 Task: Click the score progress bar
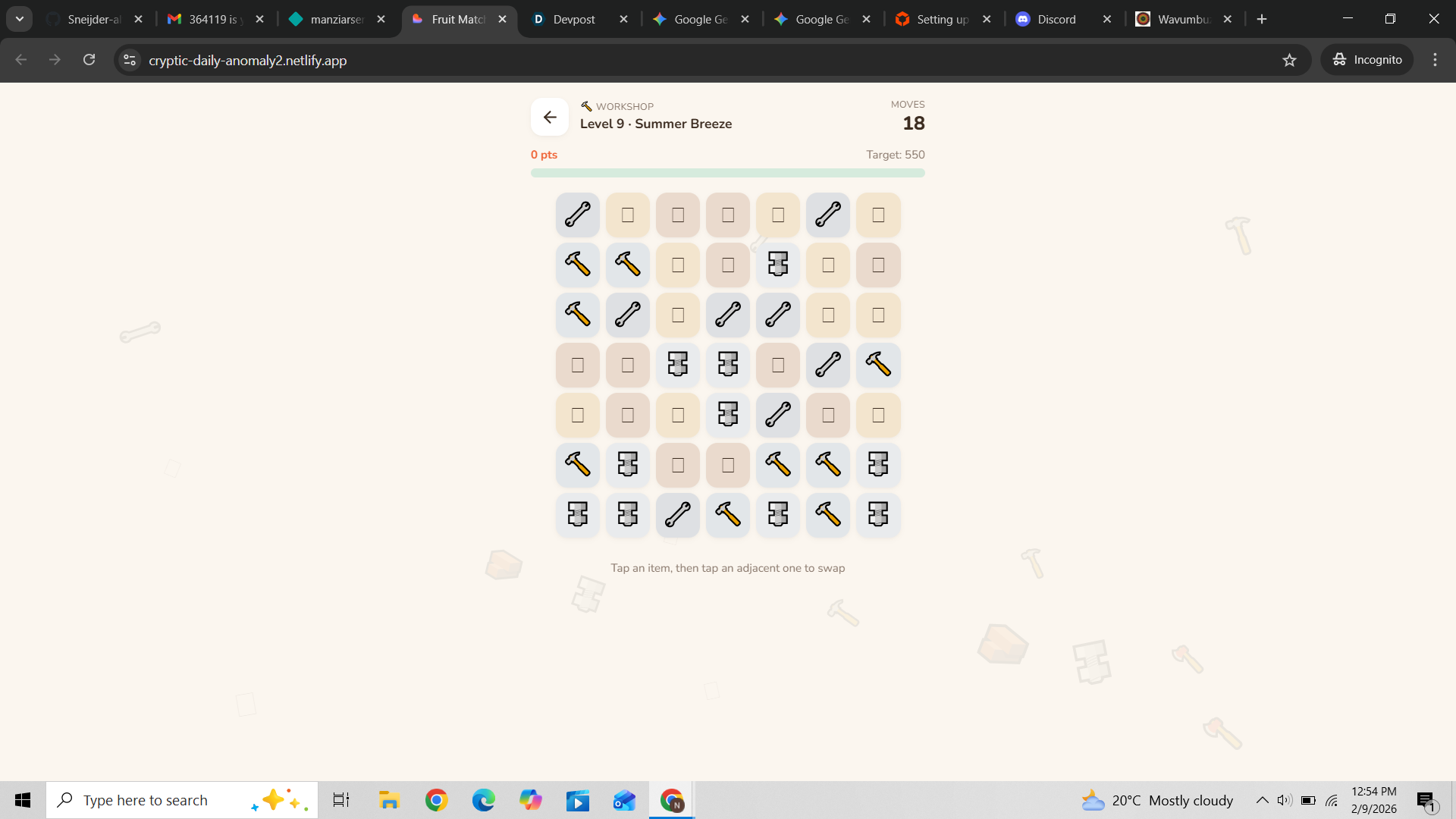(727, 173)
